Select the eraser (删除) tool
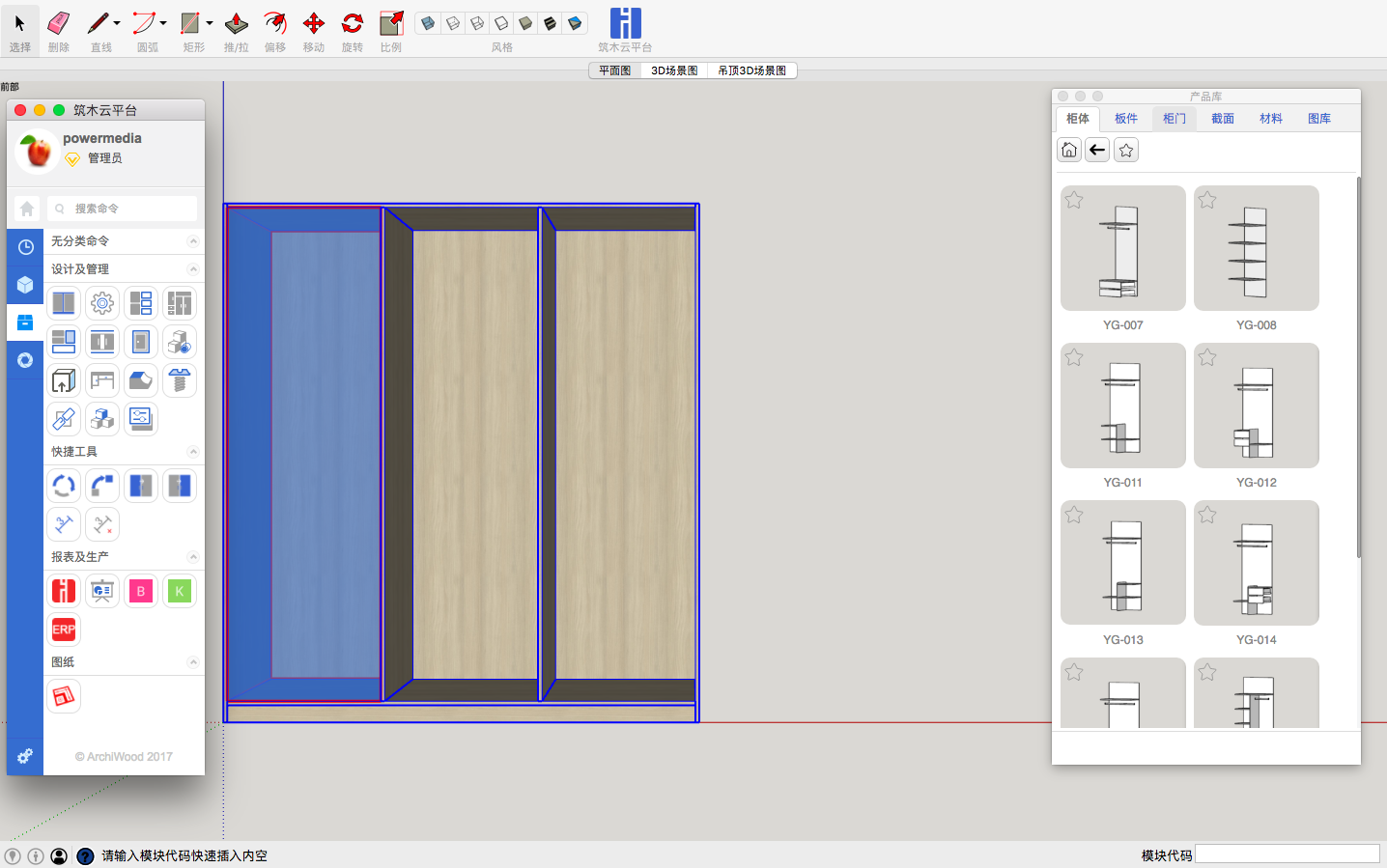1387x868 pixels. point(59,23)
